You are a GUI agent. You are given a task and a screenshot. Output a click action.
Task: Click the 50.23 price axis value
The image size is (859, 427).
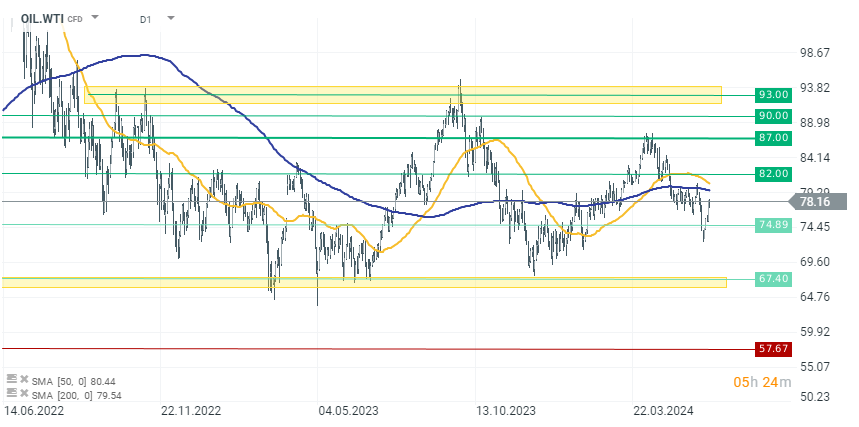815,396
